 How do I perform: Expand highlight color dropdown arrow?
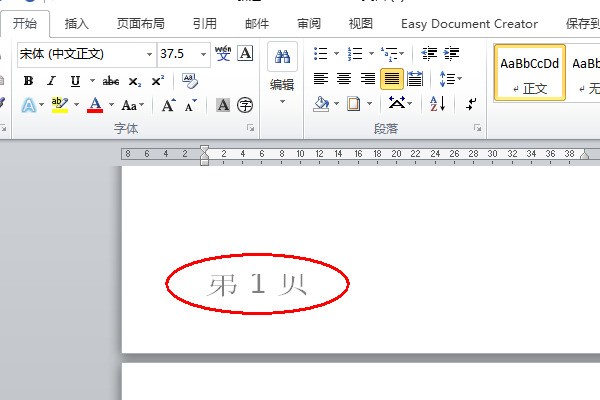click(77, 104)
